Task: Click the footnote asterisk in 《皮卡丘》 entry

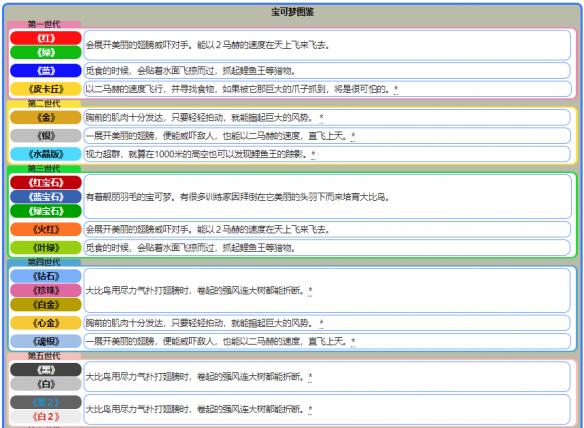Action: click(396, 89)
